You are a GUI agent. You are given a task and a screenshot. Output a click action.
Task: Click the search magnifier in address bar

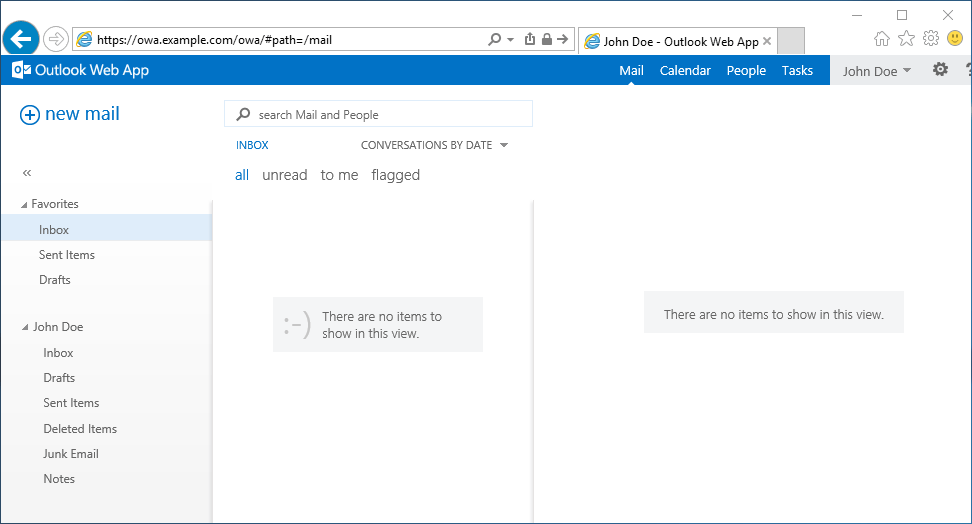coord(494,40)
